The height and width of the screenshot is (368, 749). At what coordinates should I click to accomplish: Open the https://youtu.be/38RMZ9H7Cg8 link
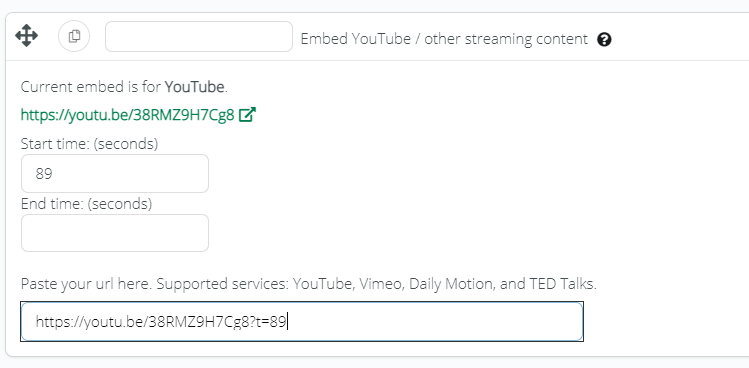coord(128,115)
